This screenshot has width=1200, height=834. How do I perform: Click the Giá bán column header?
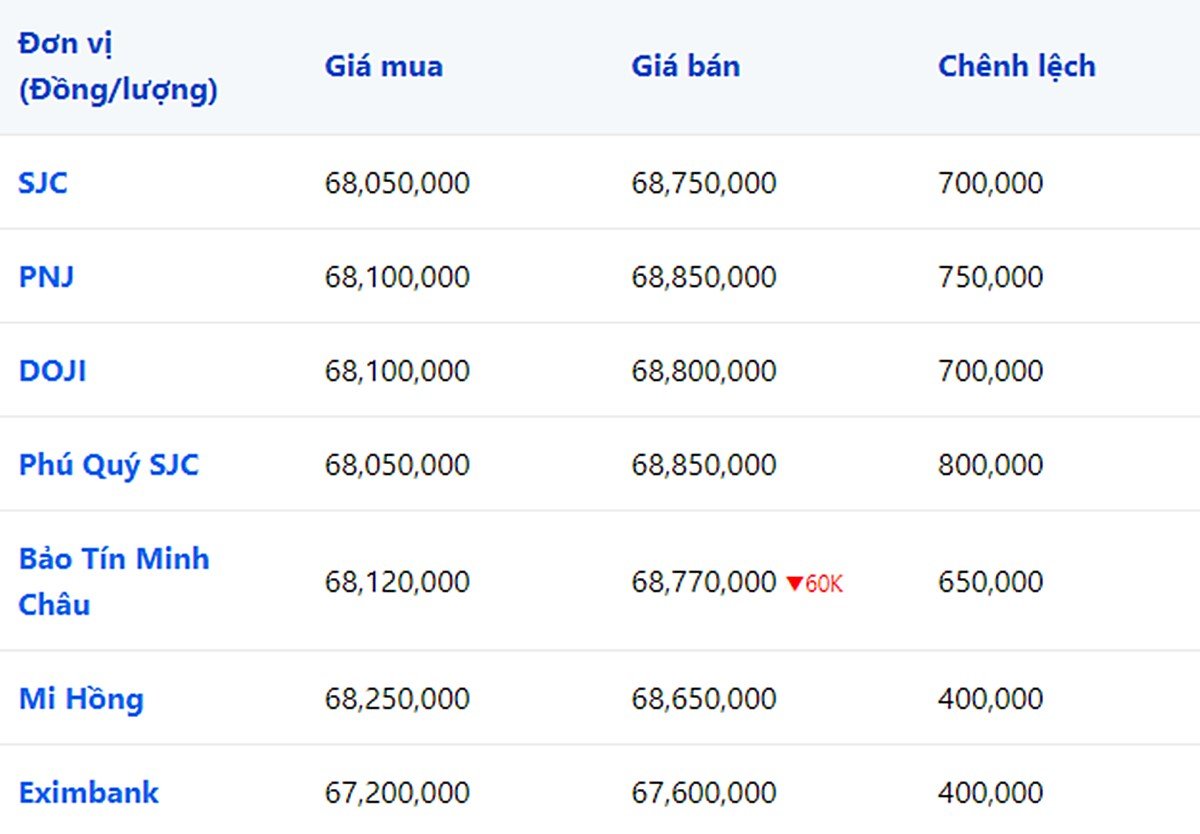click(x=686, y=67)
